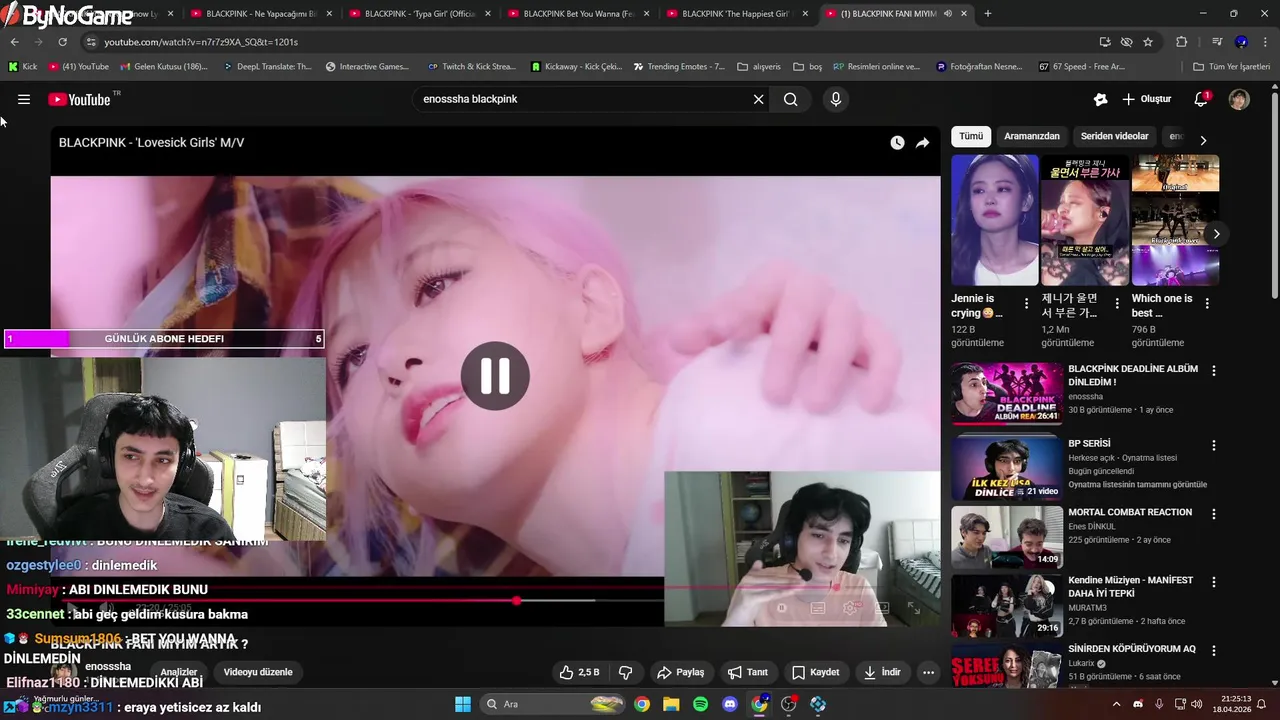The width and height of the screenshot is (1280, 720).
Task: Show hidden system tray icons
Action: (x=1117, y=704)
